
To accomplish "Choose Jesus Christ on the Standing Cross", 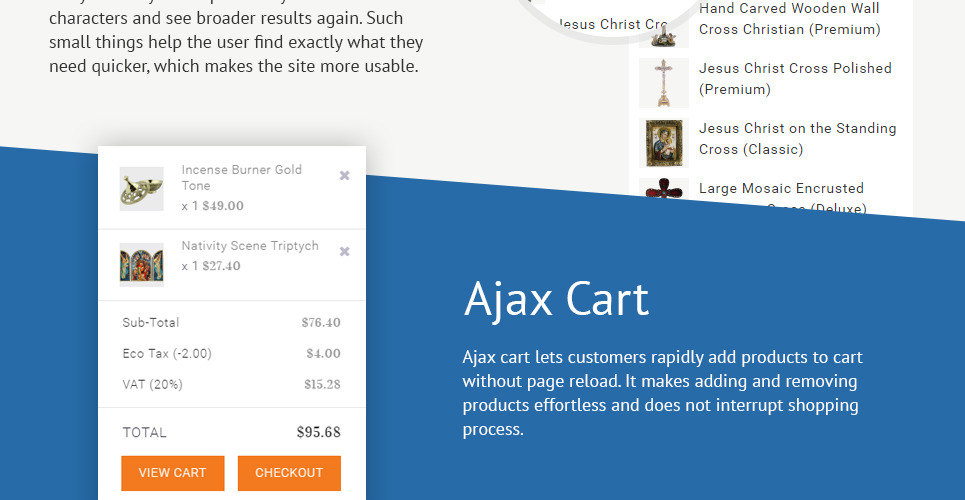I will [x=797, y=139].
